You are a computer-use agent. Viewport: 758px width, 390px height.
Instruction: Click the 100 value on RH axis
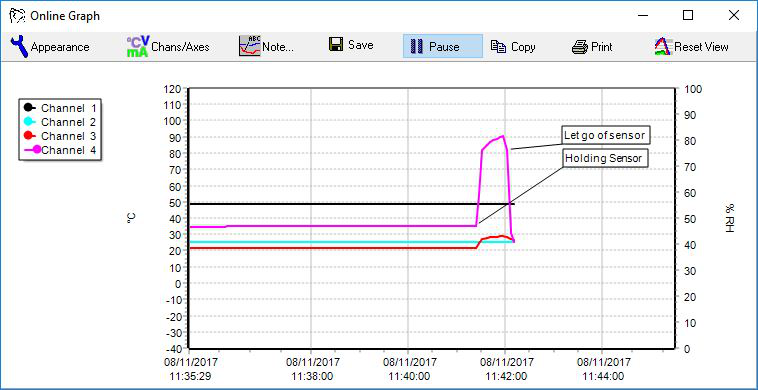coord(694,89)
